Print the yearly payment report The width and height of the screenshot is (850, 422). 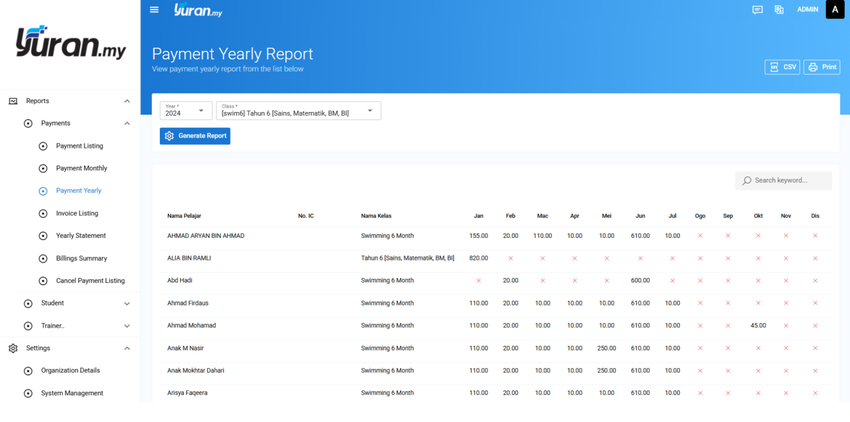[x=822, y=67]
